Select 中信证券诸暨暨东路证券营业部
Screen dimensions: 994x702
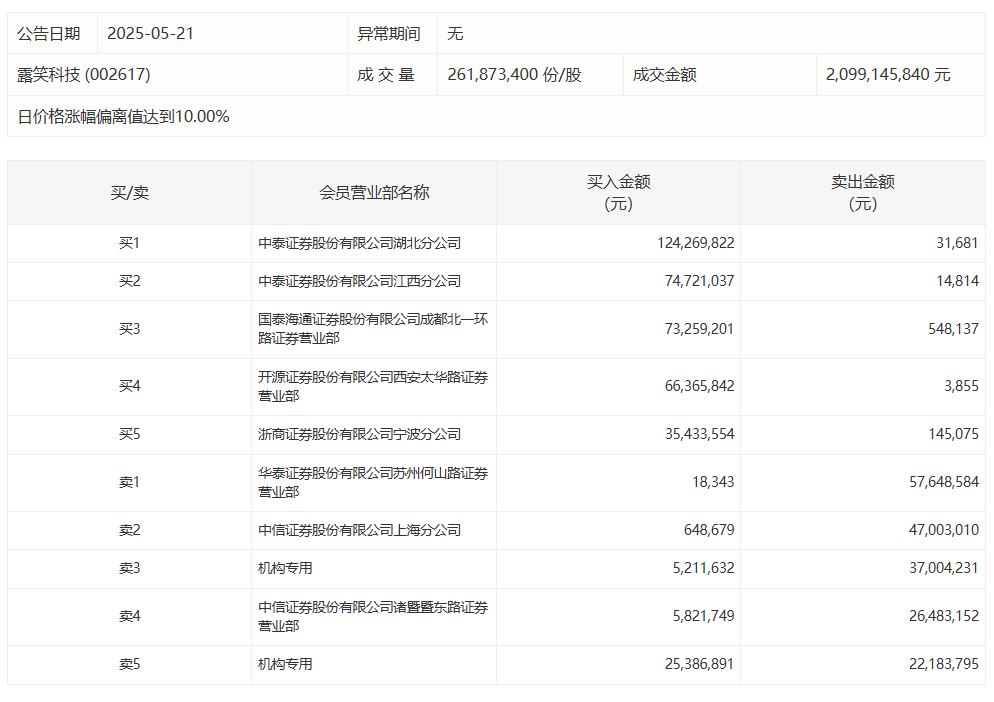coord(373,616)
